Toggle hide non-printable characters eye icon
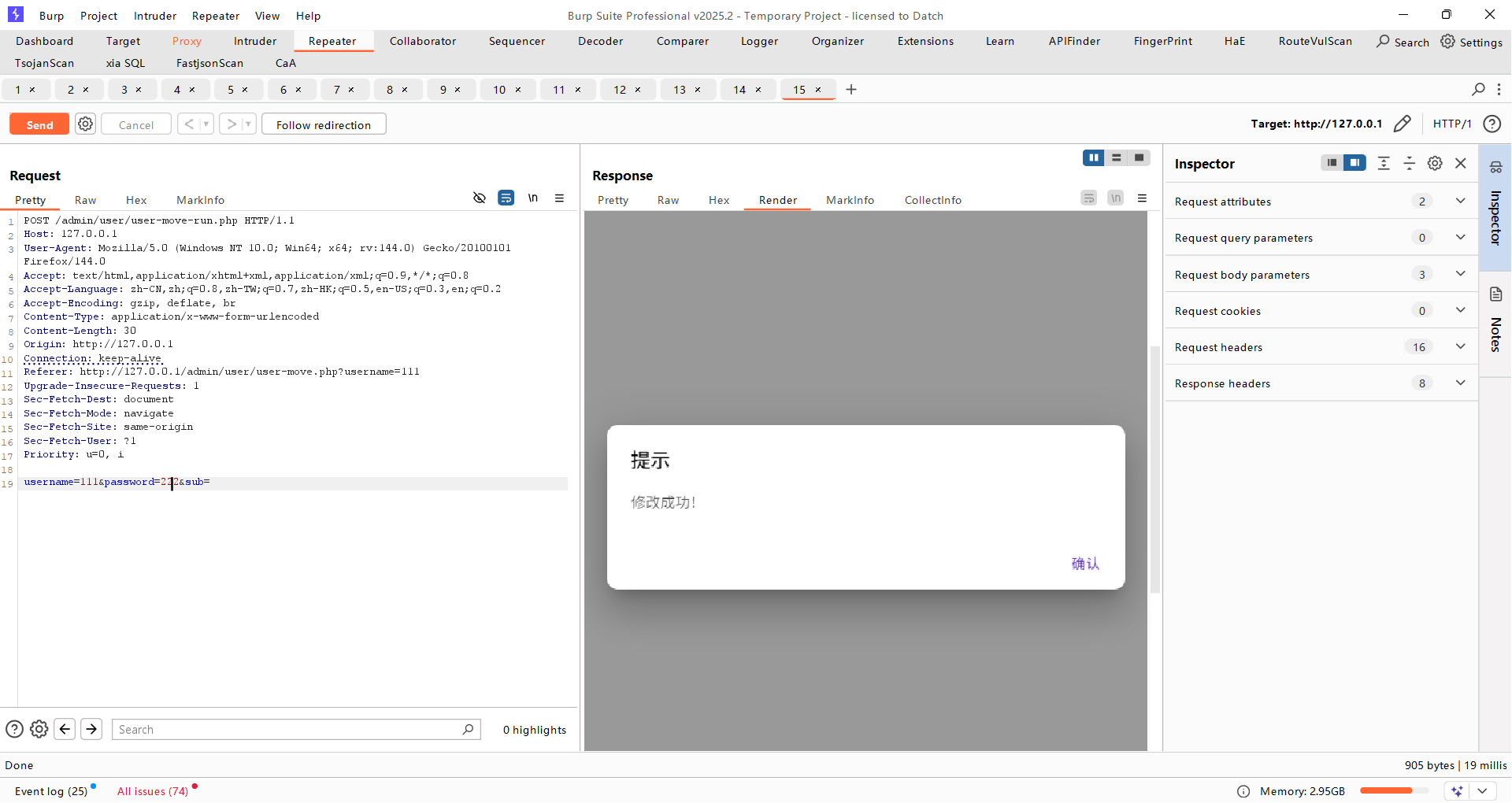This screenshot has height=803, width=1512. (x=479, y=198)
